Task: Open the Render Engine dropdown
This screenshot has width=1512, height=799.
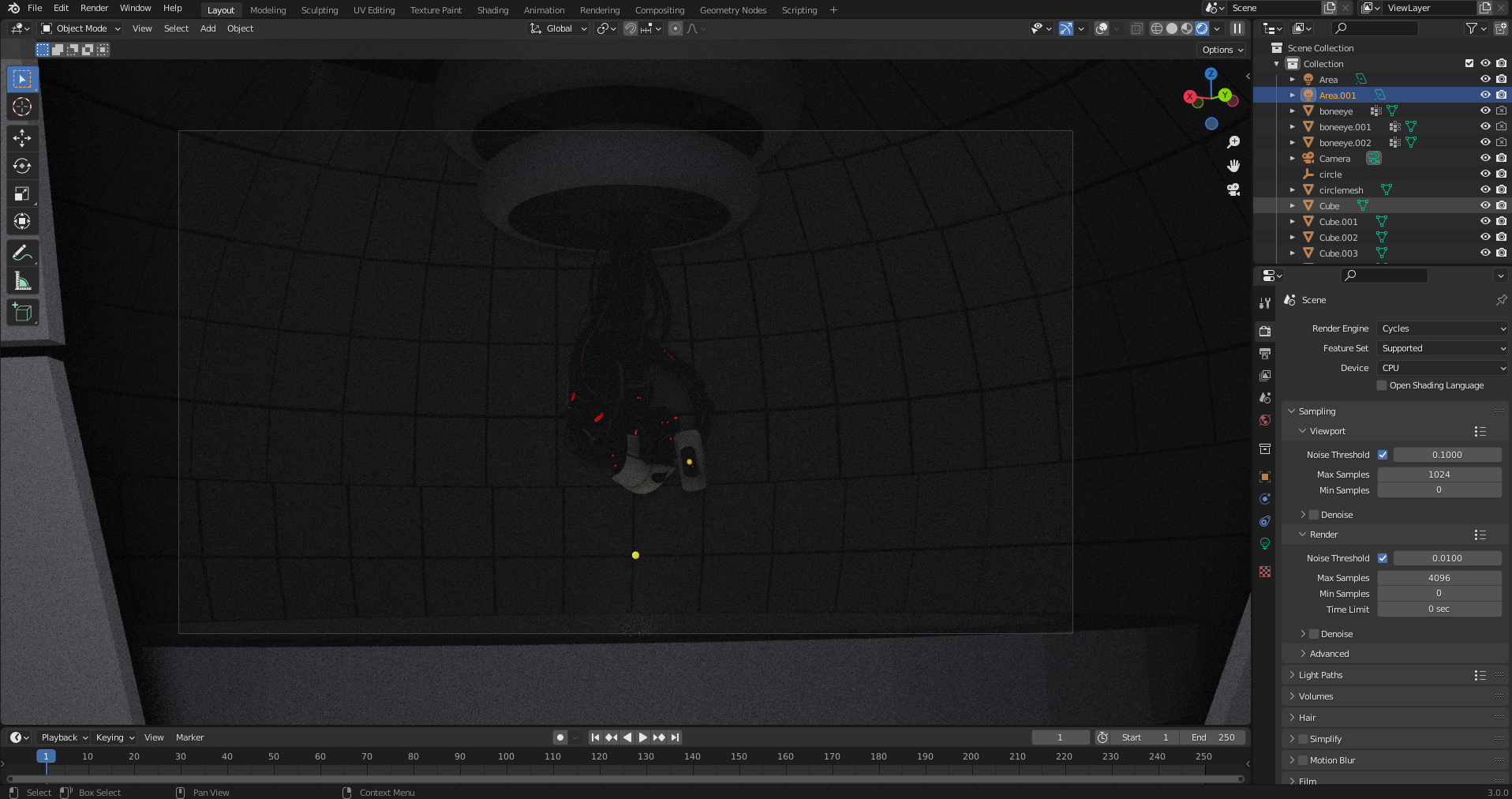Action: point(1441,328)
